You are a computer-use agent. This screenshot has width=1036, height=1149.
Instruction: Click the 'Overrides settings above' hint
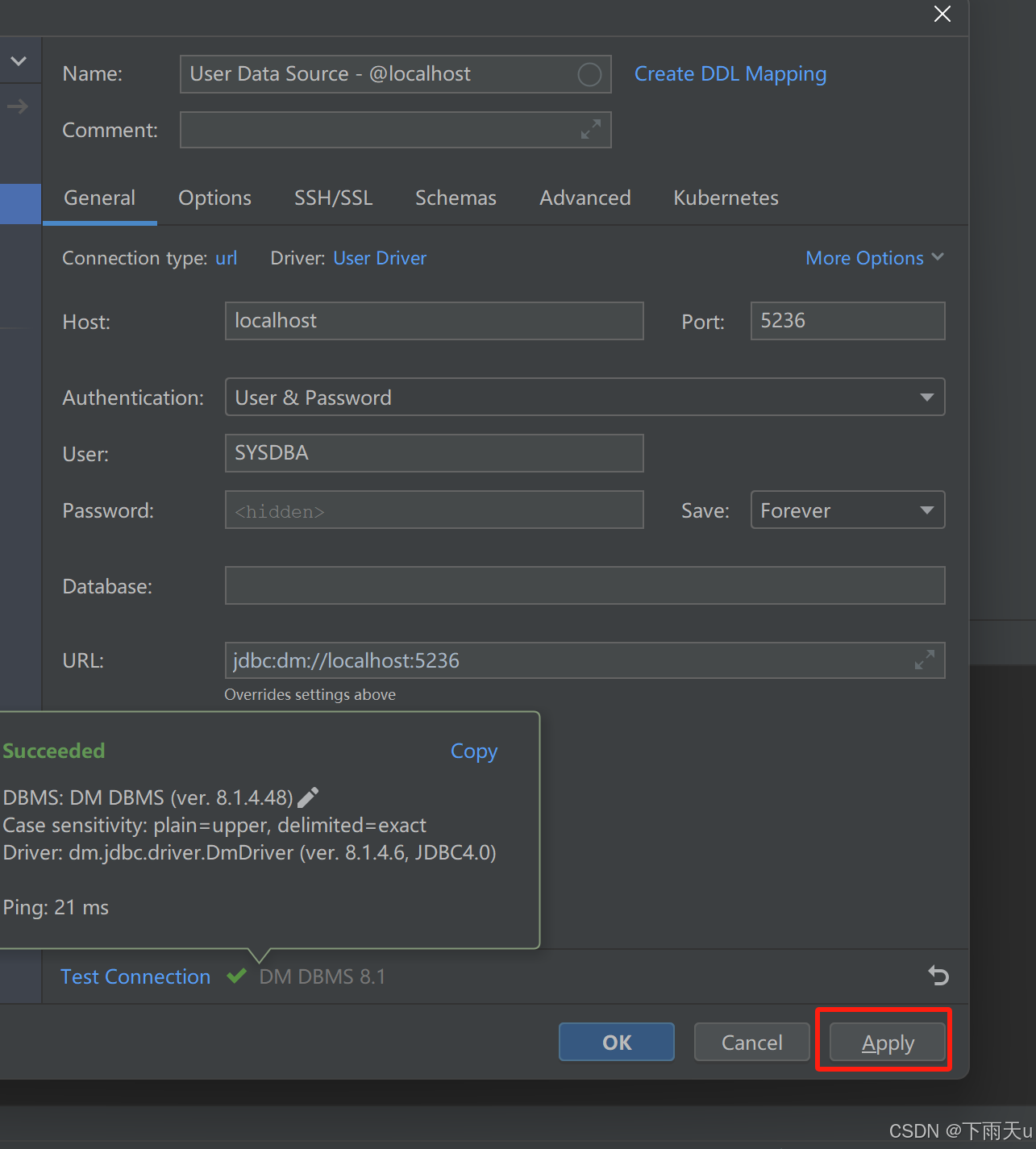(310, 694)
